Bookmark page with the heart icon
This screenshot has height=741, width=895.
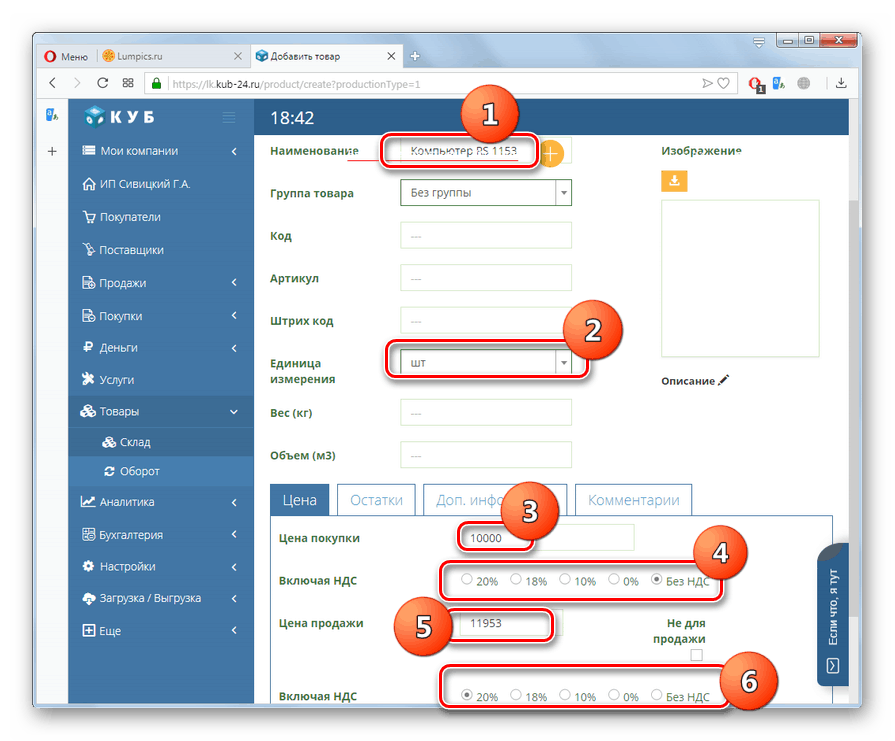point(724,83)
